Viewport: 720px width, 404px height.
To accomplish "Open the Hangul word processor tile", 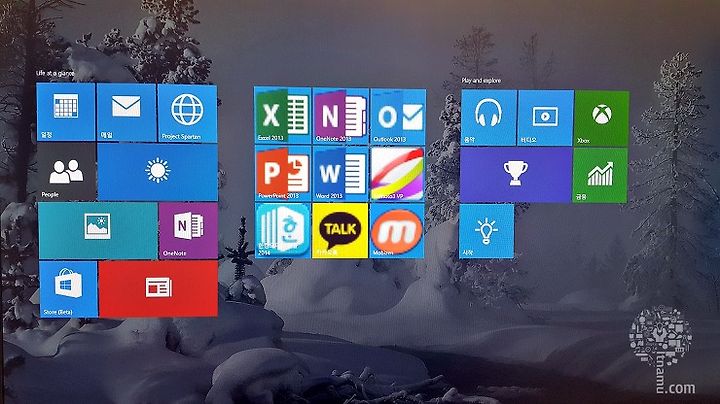I will [x=283, y=231].
